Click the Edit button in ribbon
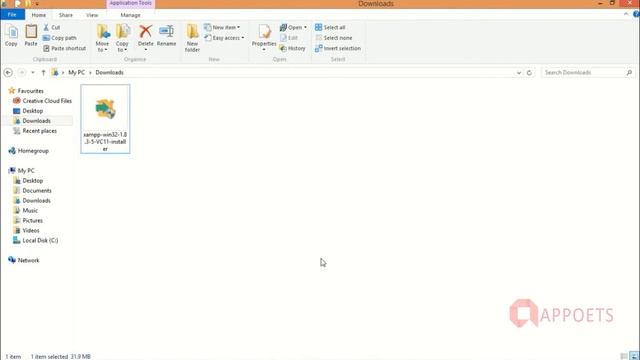The height and width of the screenshot is (360, 640). pyautogui.click(x=289, y=38)
